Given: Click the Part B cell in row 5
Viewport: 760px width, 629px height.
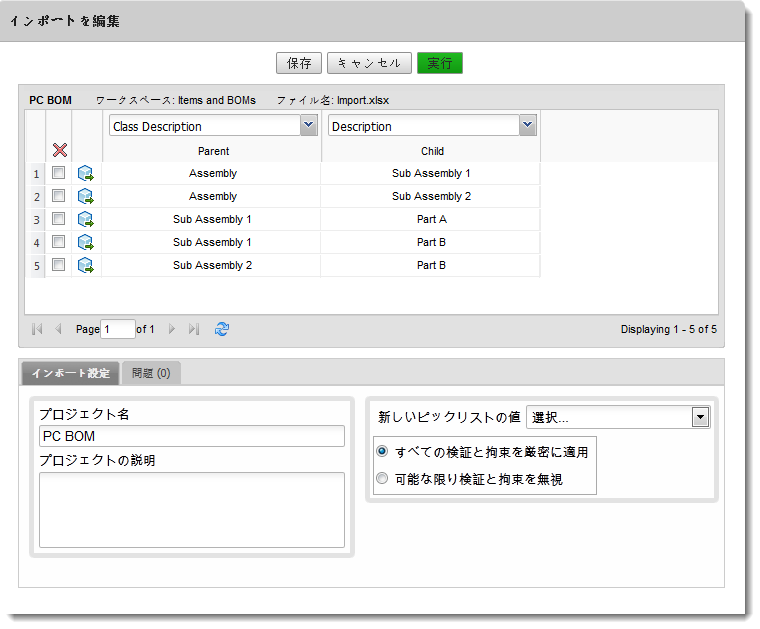Looking at the screenshot, I should click(431, 265).
